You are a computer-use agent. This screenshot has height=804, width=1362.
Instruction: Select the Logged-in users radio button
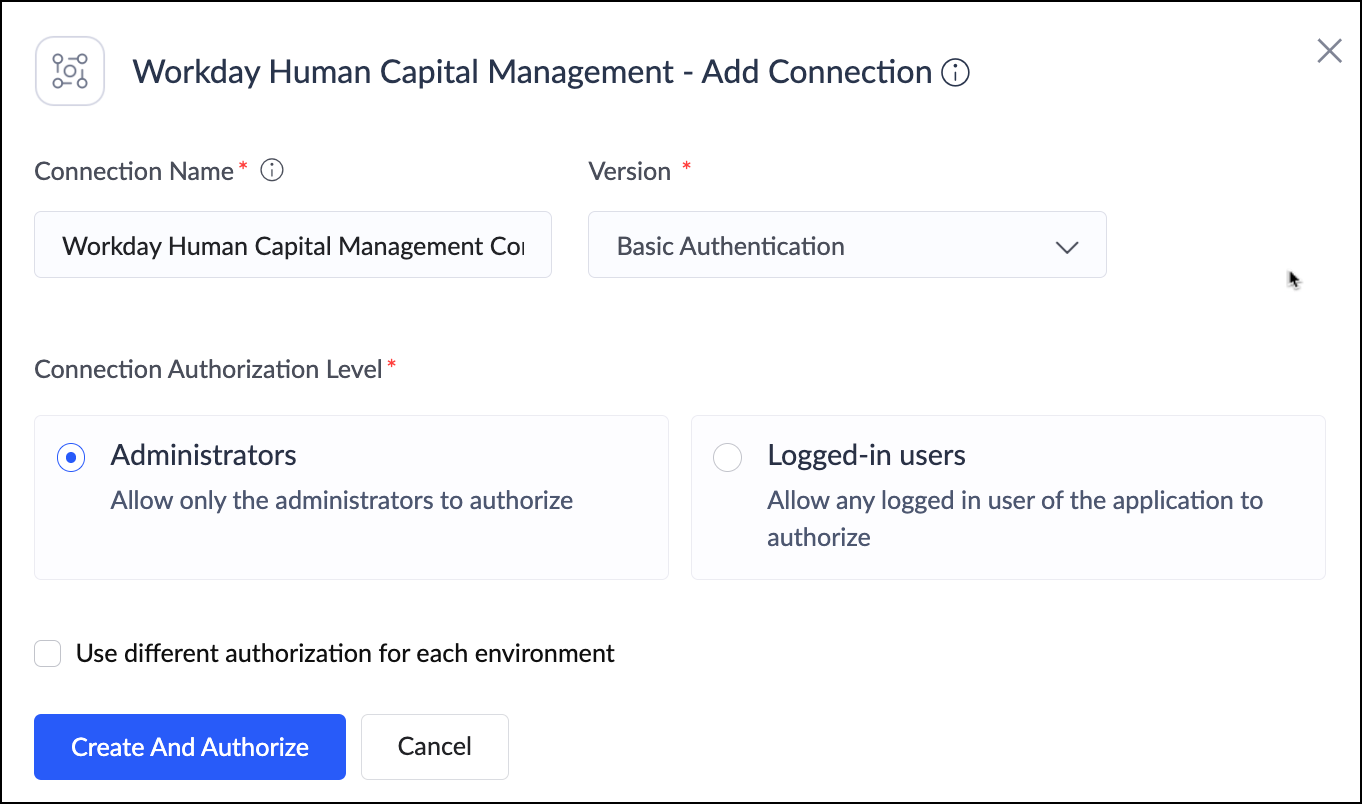click(727, 457)
